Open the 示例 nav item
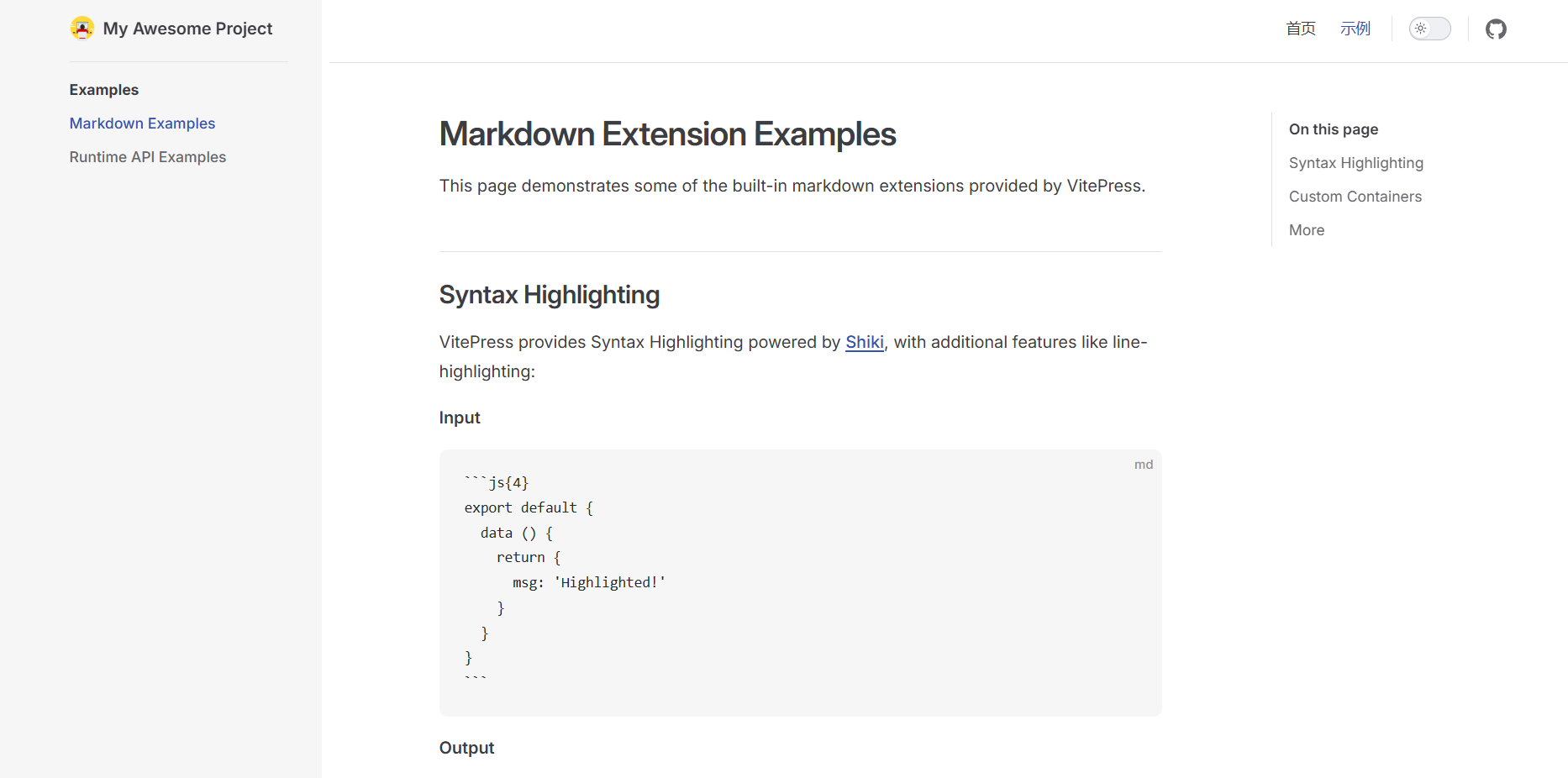The image size is (1568, 778). 1355,29
